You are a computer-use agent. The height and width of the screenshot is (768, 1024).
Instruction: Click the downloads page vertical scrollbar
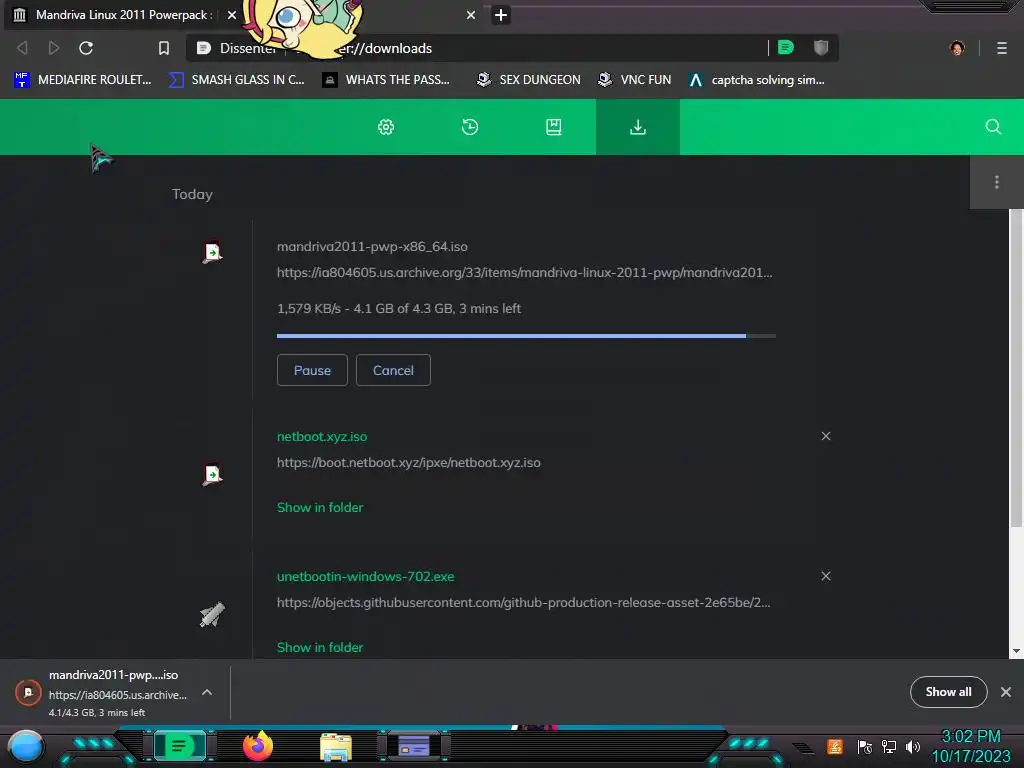pos(1016,368)
